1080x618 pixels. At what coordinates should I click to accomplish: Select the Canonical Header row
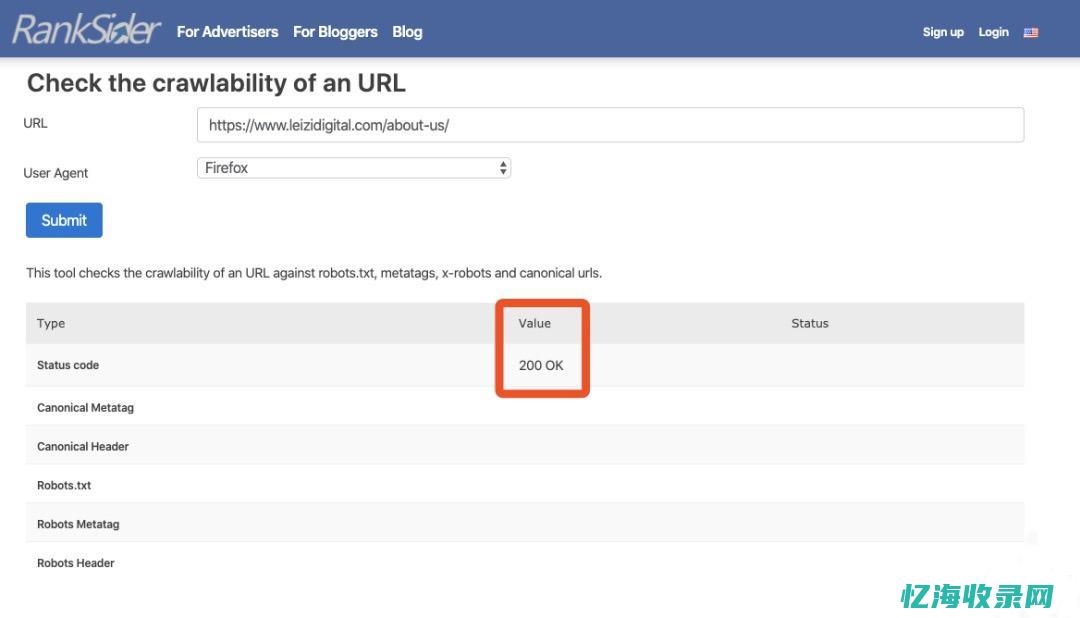point(83,446)
